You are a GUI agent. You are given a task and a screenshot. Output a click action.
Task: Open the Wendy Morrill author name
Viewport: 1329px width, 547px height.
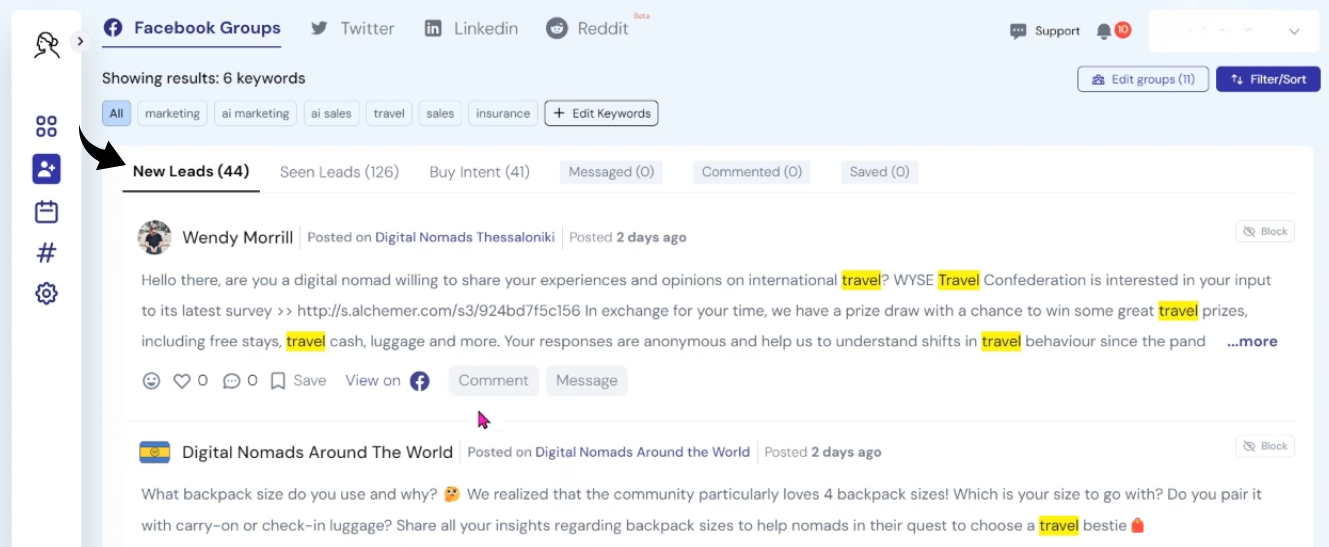[x=238, y=238]
